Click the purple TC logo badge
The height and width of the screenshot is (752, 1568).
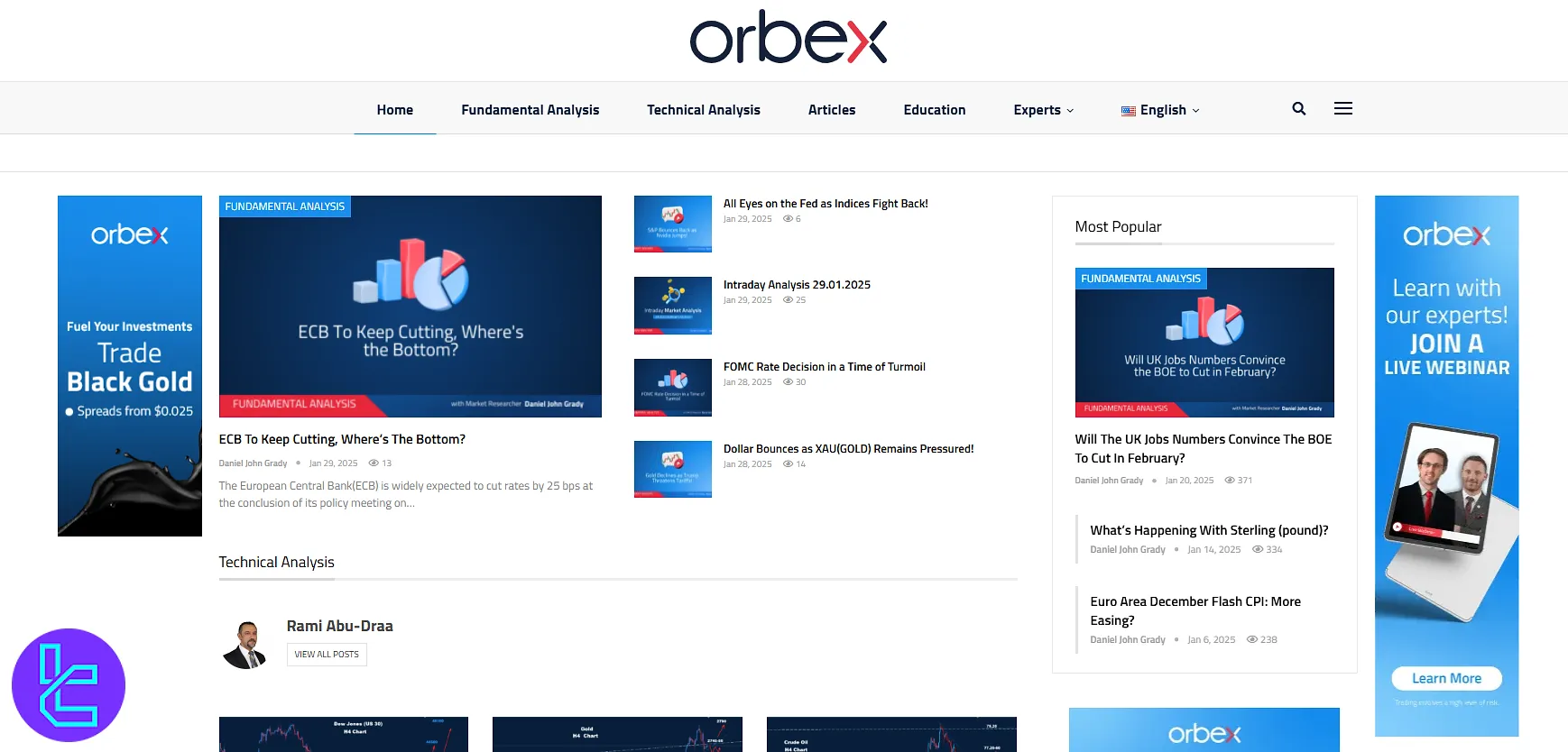coord(69,685)
